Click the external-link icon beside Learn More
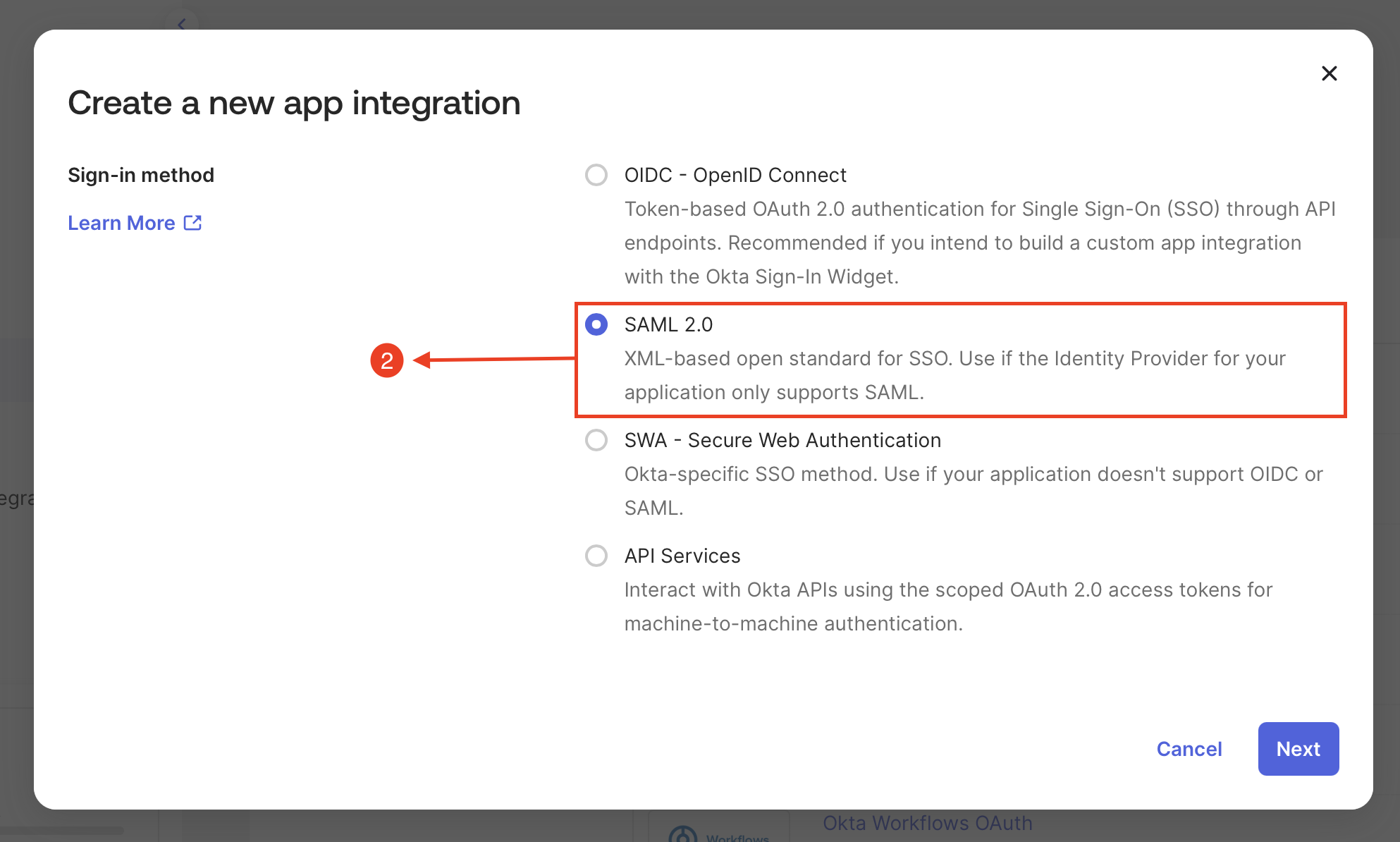Viewport: 1400px width, 842px height. pyautogui.click(x=192, y=223)
